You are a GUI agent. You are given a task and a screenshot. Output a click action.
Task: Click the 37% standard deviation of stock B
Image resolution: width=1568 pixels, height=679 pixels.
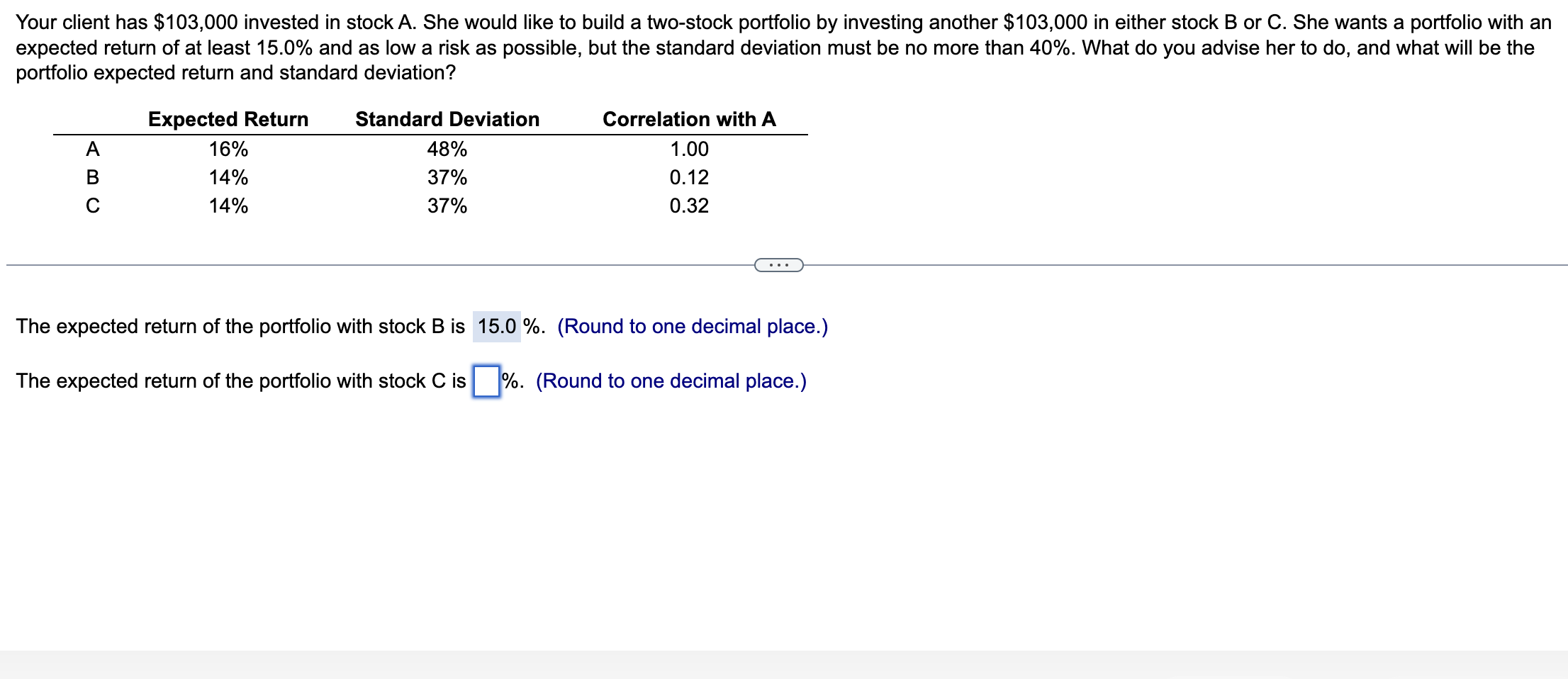pyautogui.click(x=447, y=177)
